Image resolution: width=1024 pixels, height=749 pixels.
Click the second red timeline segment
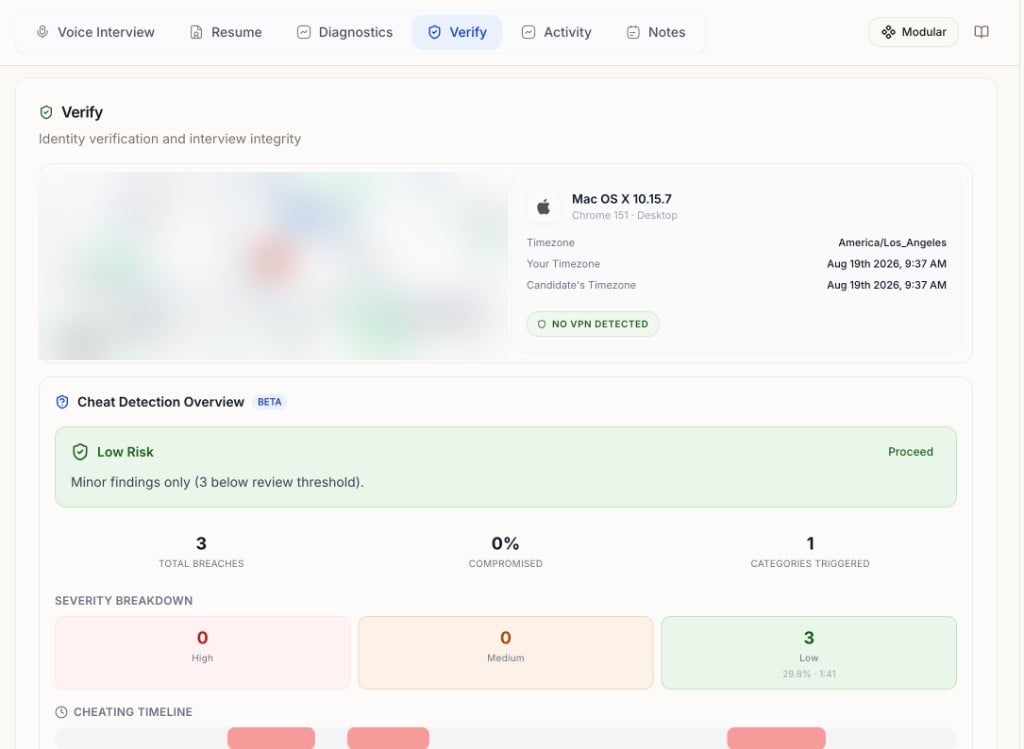(x=388, y=739)
